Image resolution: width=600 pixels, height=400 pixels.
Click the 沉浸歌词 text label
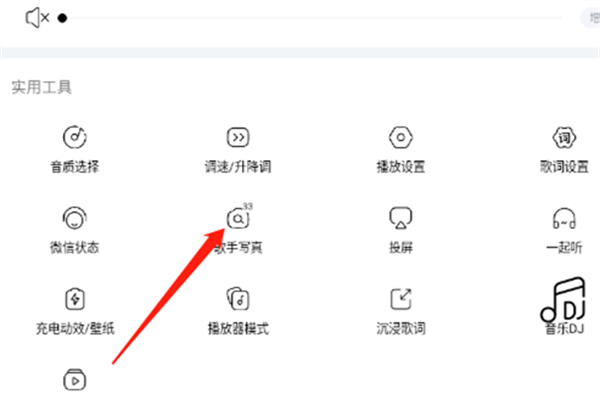(x=401, y=328)
